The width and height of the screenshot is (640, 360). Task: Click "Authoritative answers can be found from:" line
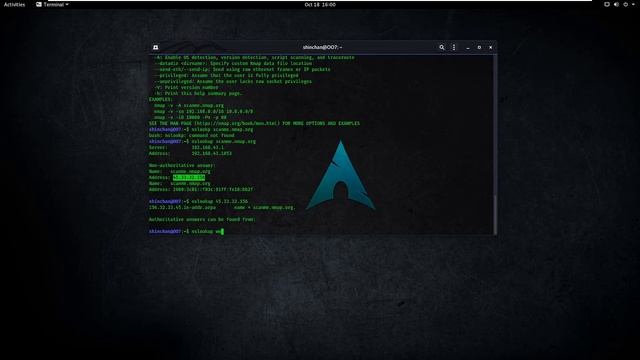(x=202, y=219)
